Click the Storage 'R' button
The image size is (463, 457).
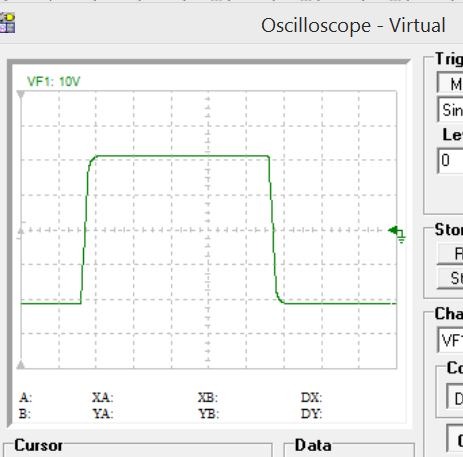tap(450, 254)
